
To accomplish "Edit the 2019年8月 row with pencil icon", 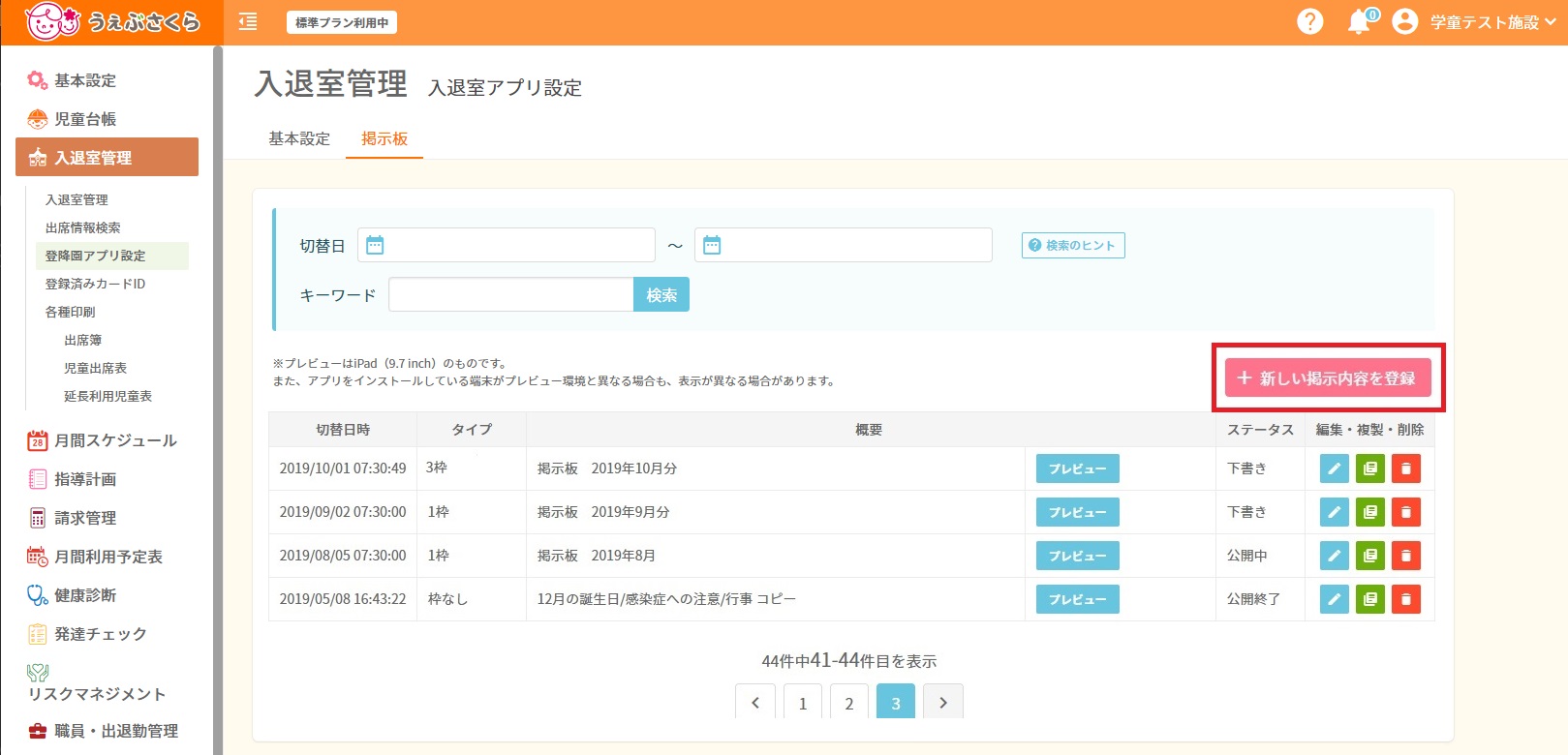I will (1335, 556).
